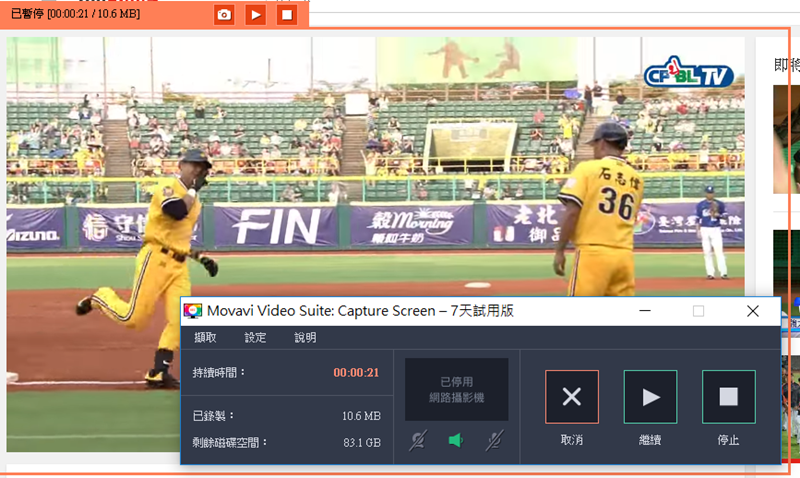Click the 83.1 GB free disk space value
This screenshot has height=478, width=800.
362,442
